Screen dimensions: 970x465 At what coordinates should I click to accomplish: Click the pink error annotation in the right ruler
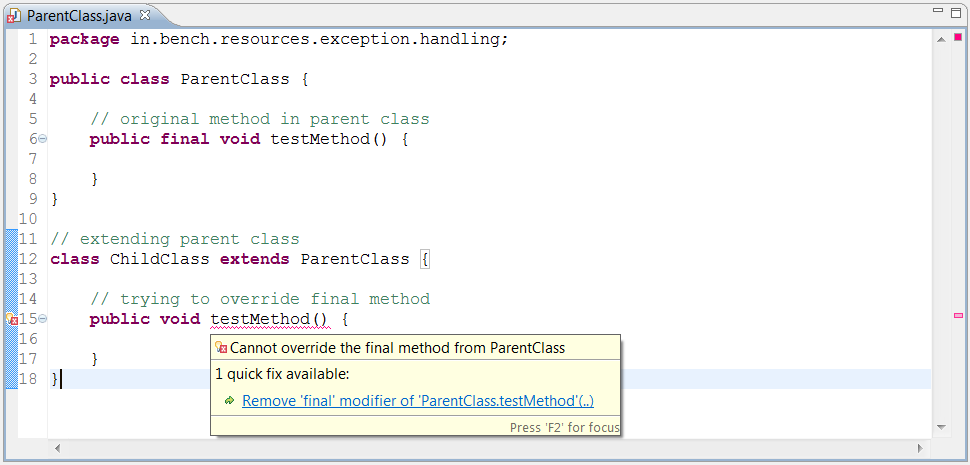tap(958, 316)
